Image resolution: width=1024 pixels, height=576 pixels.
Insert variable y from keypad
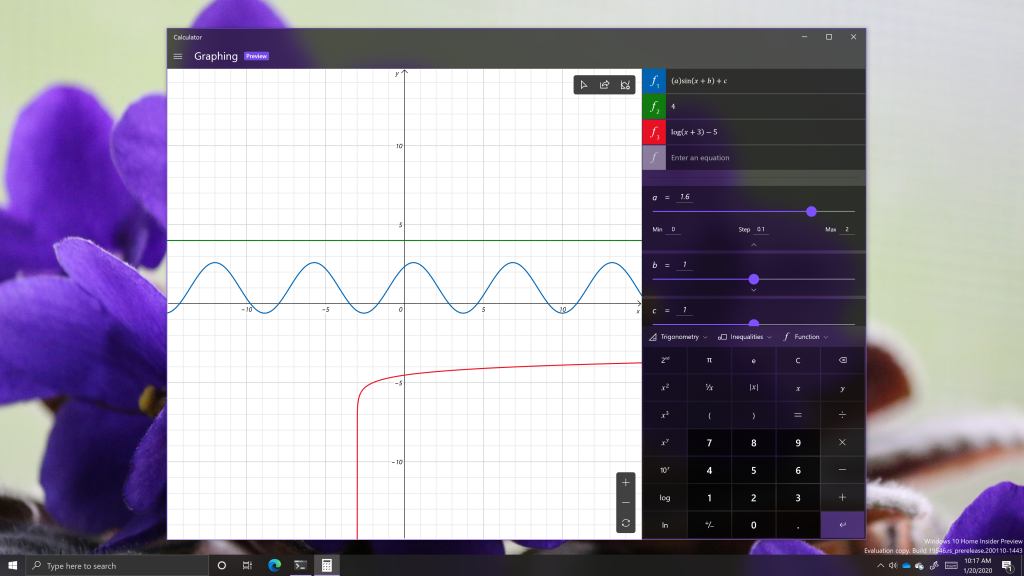[x=842, y=388]
